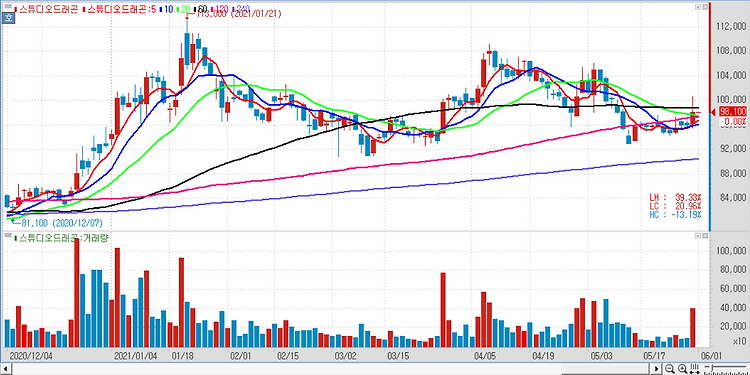Zoom in the chart with the plus magnifier

(683, 369)
